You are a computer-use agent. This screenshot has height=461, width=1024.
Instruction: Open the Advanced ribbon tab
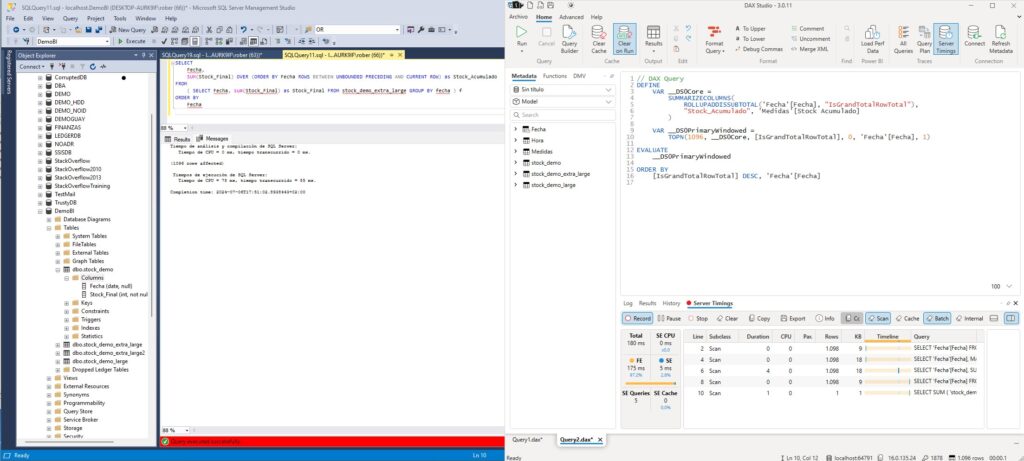[x=571, y=17]
